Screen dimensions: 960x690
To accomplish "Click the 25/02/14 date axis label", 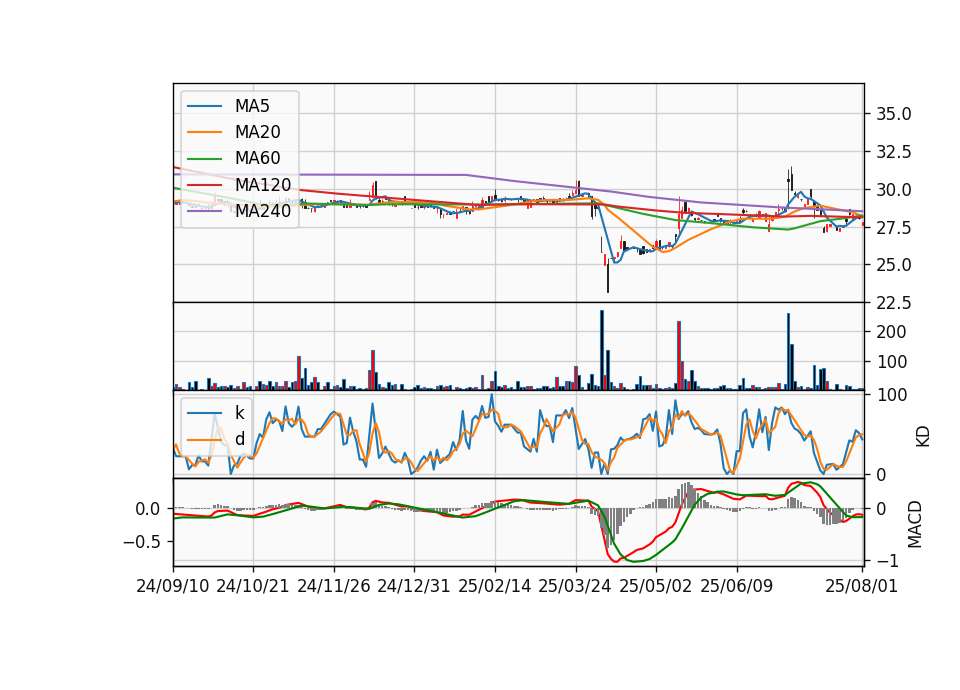I will click(495, 586).
